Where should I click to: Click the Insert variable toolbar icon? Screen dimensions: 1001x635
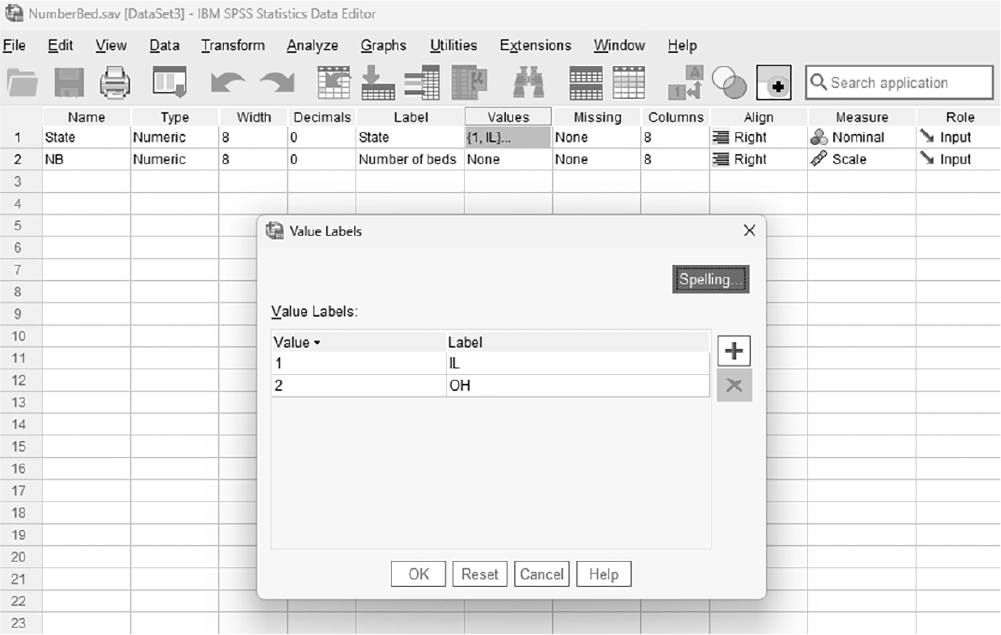[x=629, y=83]
